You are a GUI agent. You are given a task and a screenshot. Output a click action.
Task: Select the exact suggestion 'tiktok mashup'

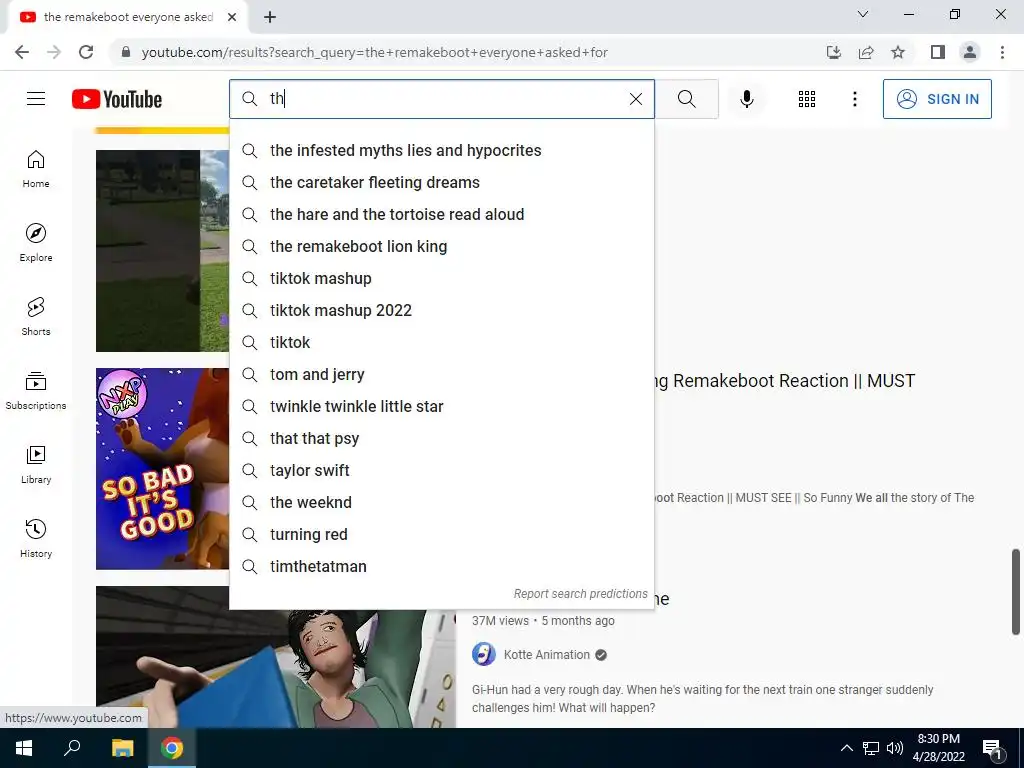441,278
